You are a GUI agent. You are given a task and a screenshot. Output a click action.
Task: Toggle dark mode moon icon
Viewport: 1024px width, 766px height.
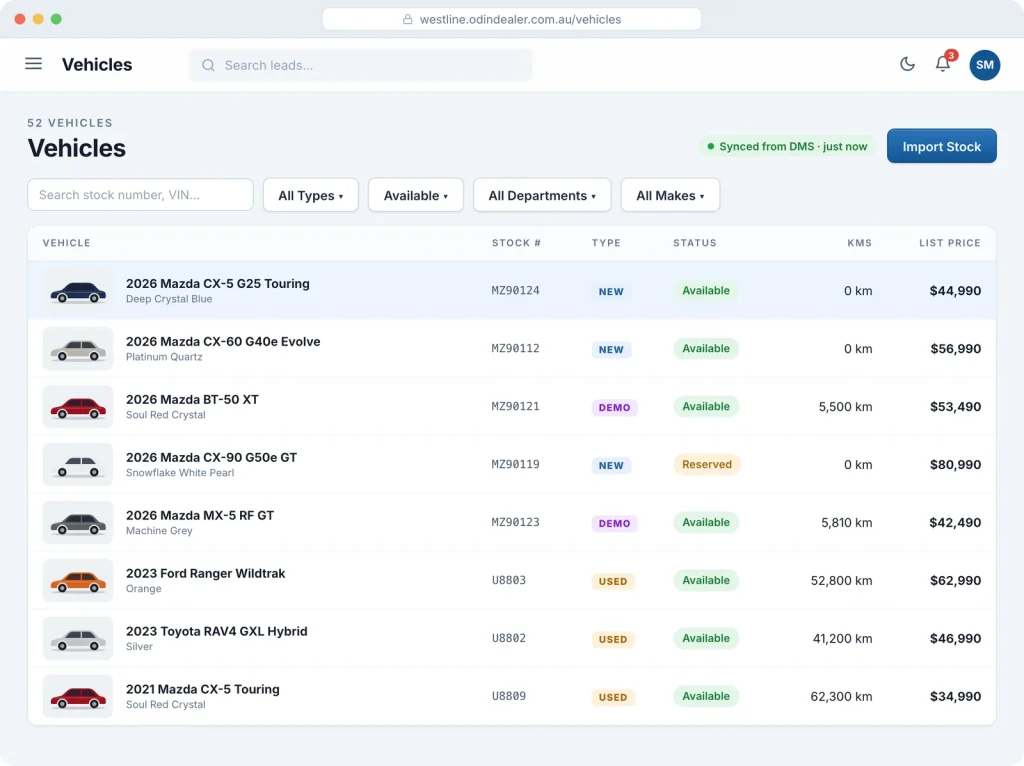coord(907,64)
